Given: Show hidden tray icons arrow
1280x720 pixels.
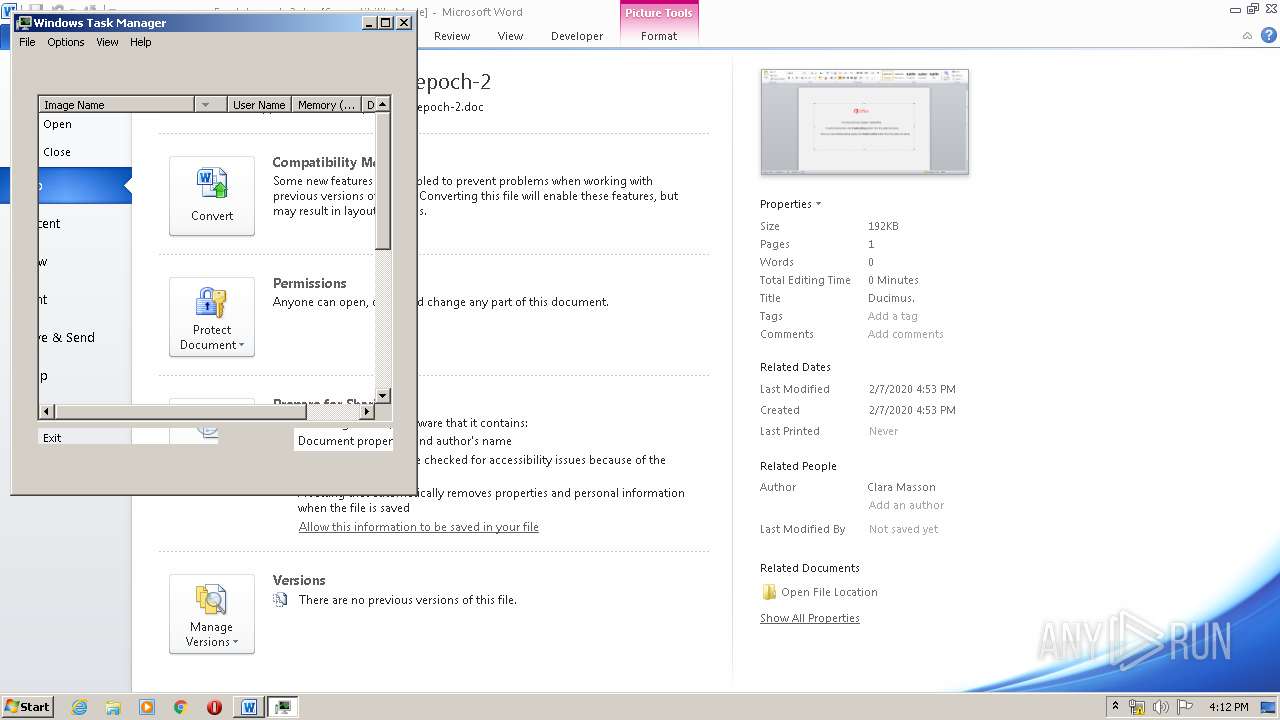Looking at the screenshot, I should pos(1116,707).
